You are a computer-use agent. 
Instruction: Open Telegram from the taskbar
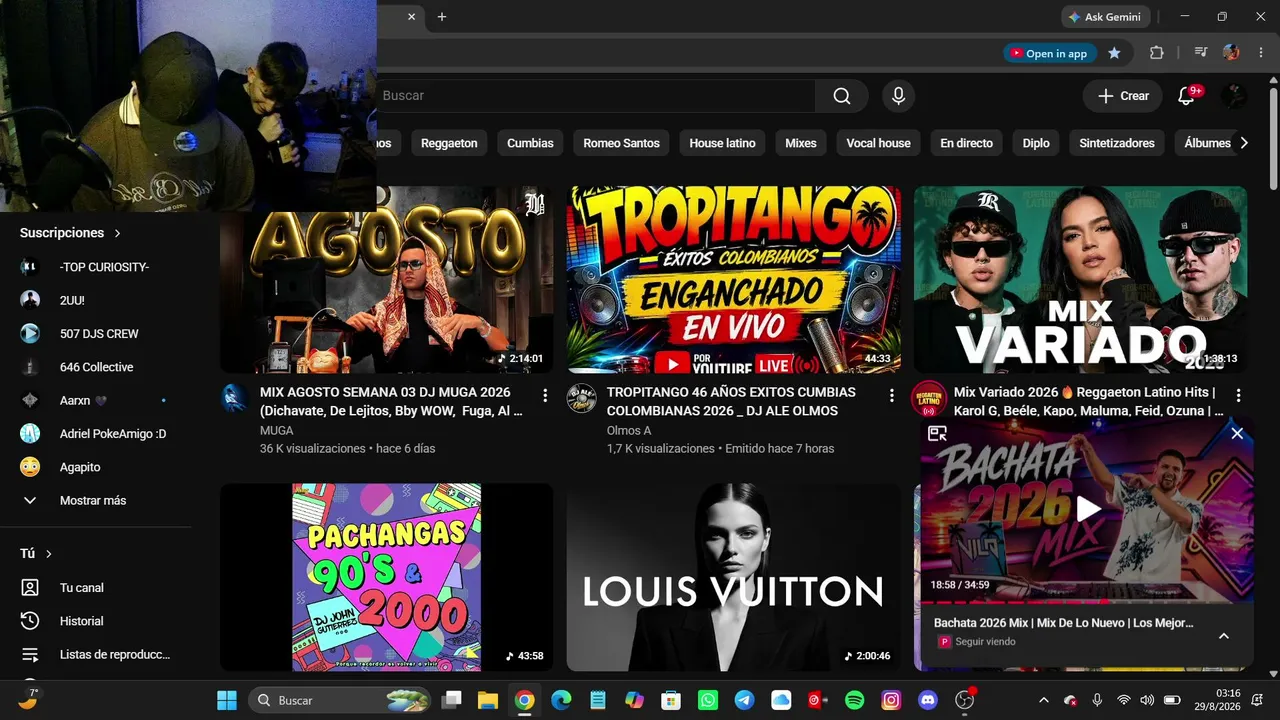point(745,700)
